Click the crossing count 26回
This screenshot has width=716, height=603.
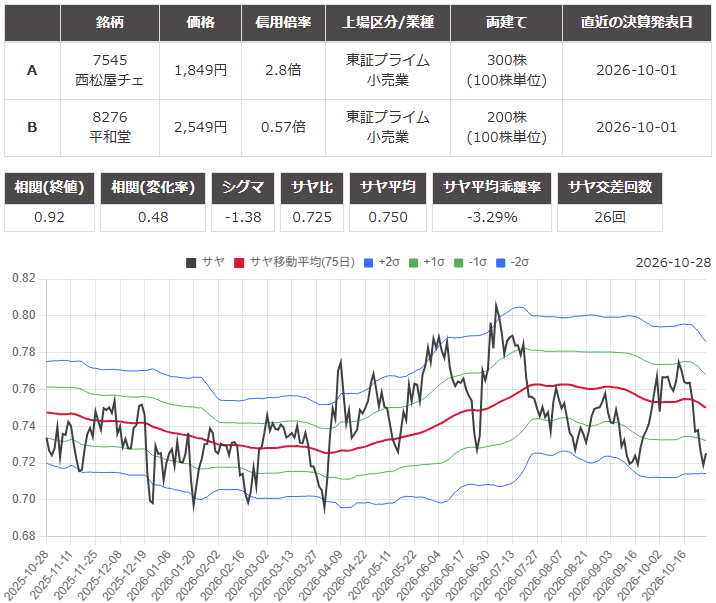click(x=610, y=217)
